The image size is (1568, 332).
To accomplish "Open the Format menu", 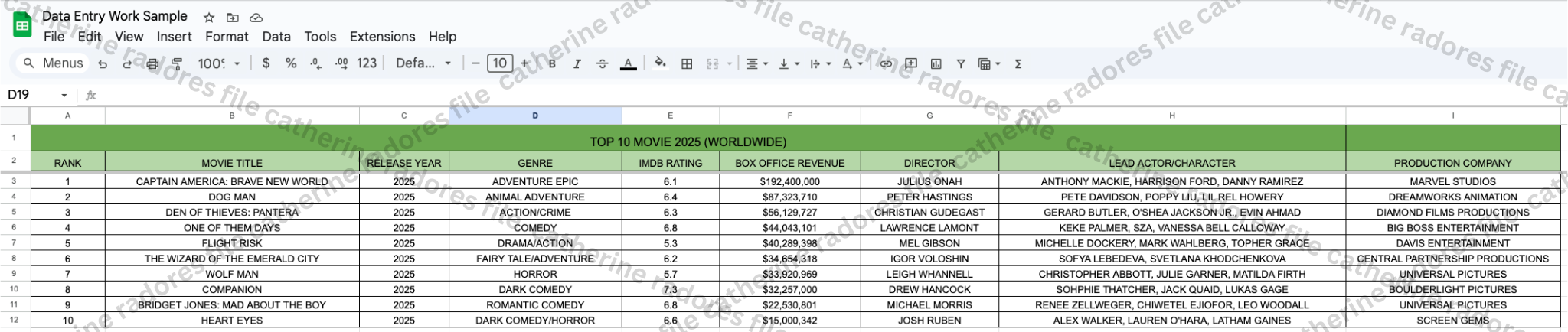I will 227,37.
